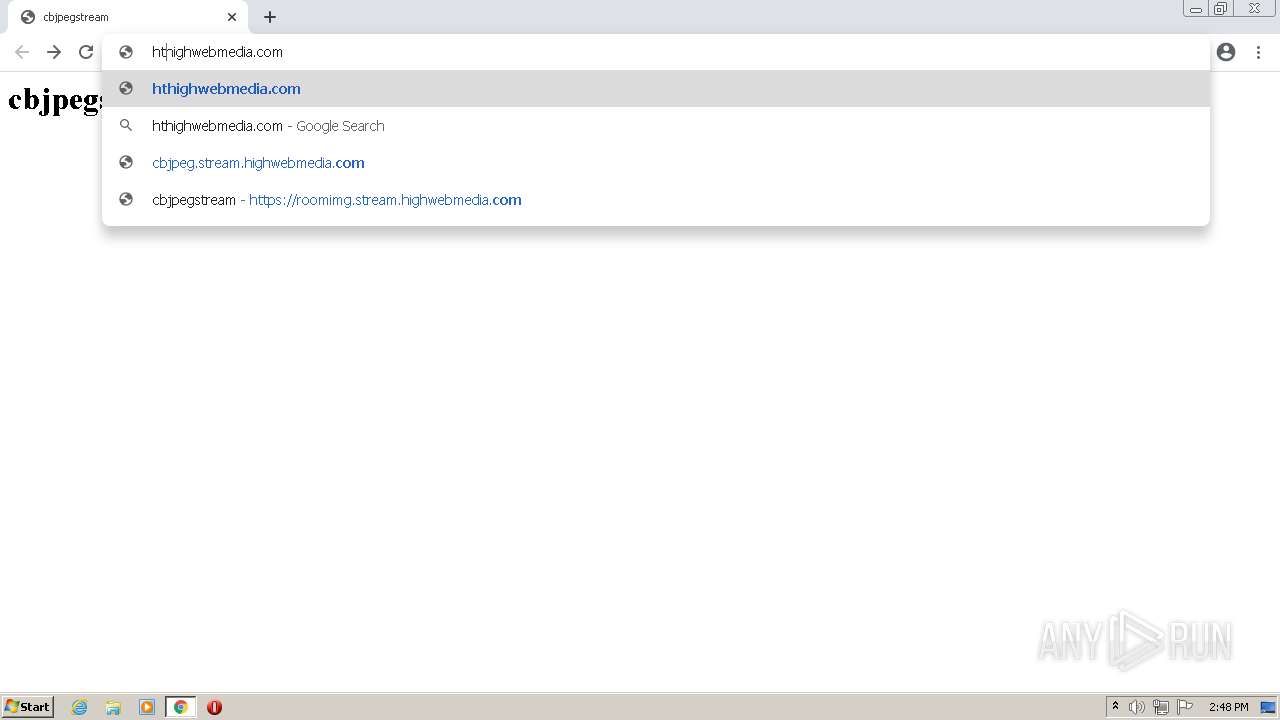Click into the address bar text
The height and width of the screenshot is (720, 1280).
point(217,52)
